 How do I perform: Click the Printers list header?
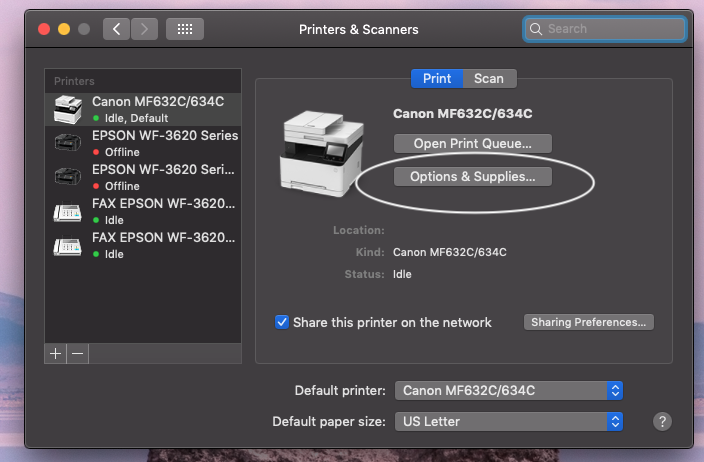(x=75, y=81)
